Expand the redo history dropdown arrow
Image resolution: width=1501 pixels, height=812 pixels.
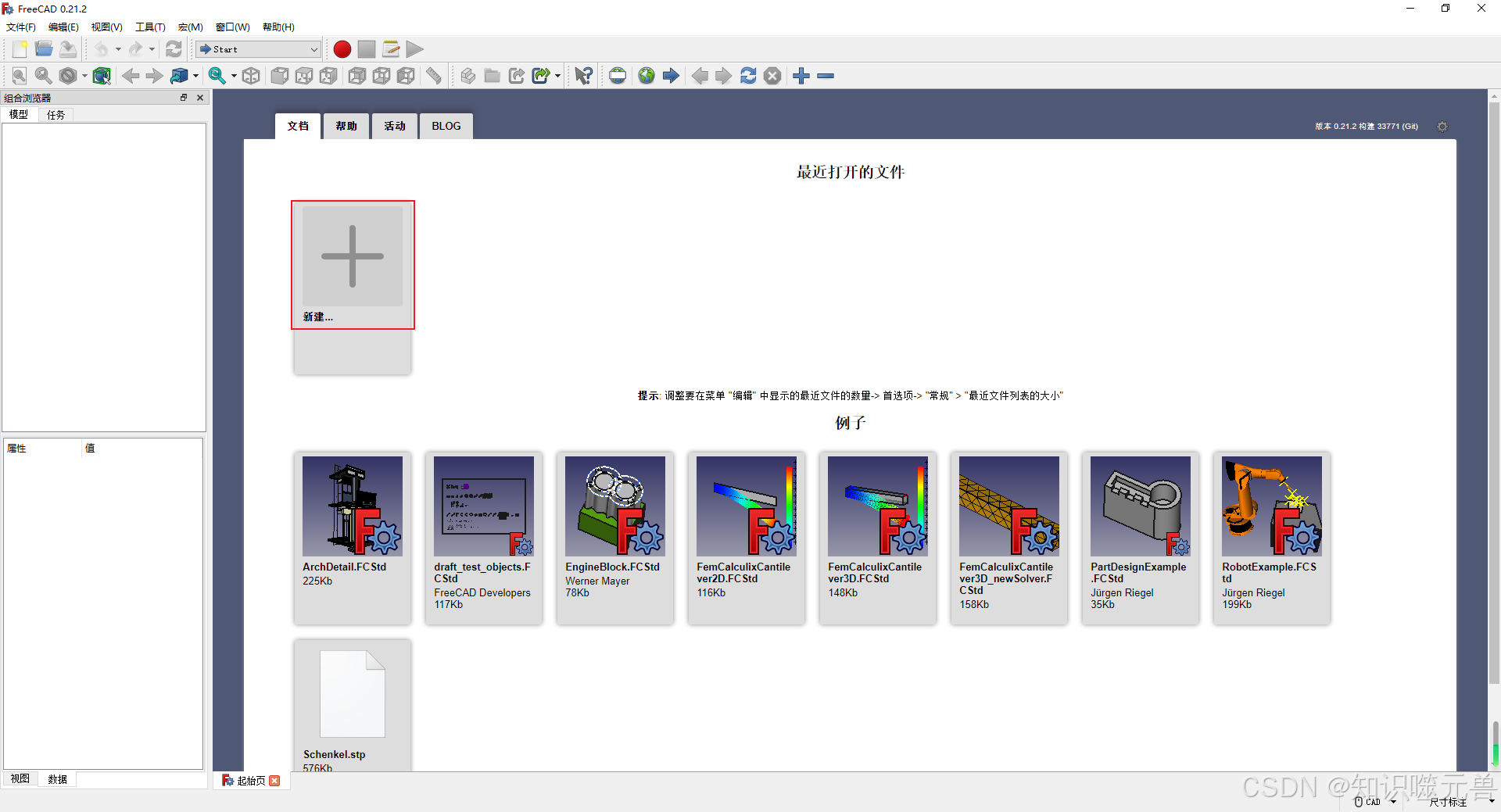coord(152,49)
